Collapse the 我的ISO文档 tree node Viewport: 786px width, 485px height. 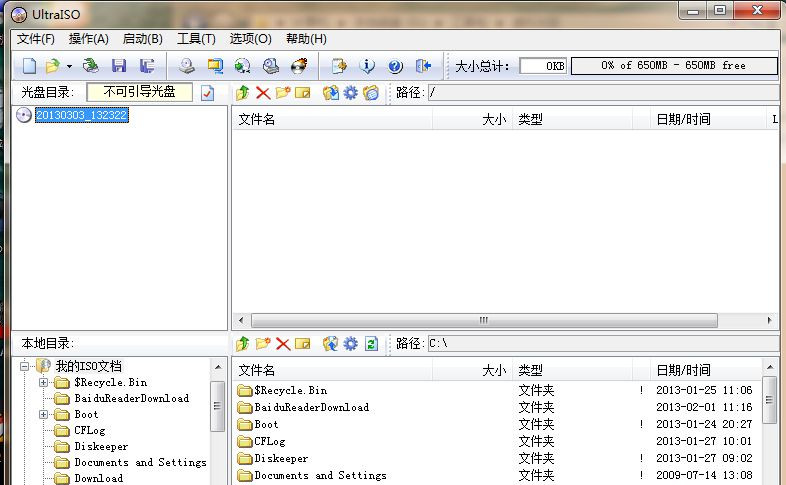click(x=24, y=366)
